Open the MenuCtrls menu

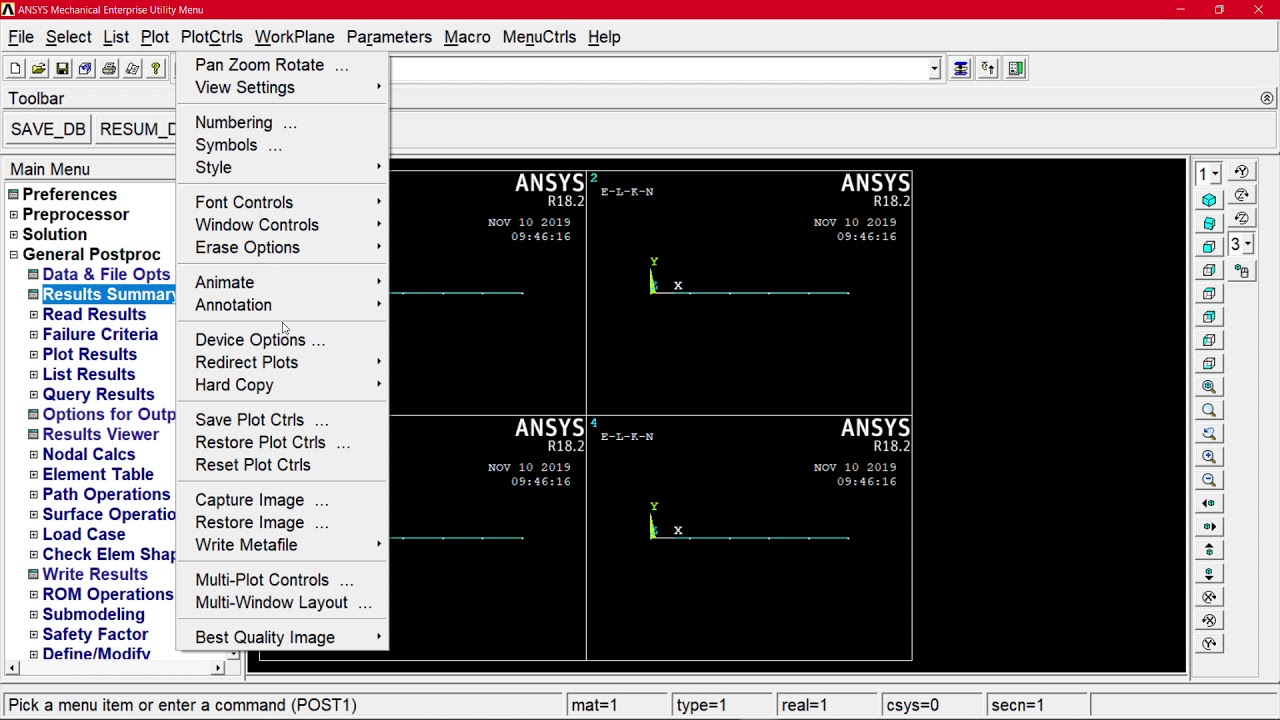[539, 37]
